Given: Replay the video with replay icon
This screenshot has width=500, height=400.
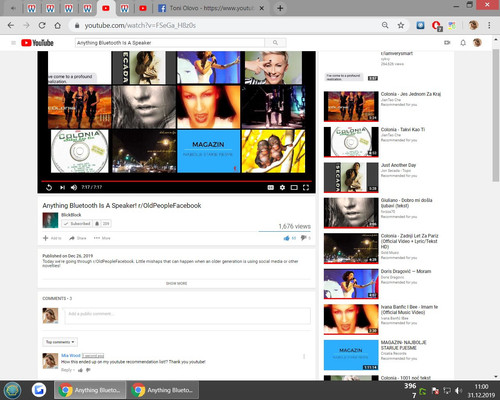Looking at the screenshot, I should (49, 187).
